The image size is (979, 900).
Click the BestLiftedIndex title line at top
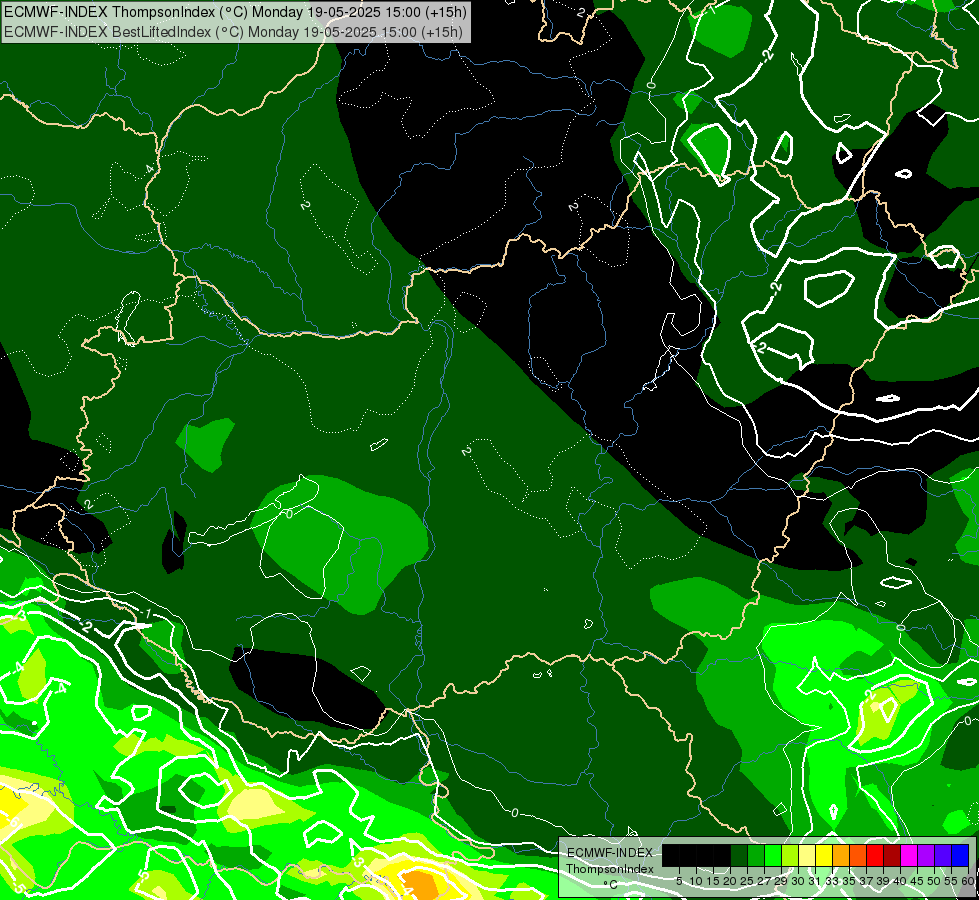[234, 31]
